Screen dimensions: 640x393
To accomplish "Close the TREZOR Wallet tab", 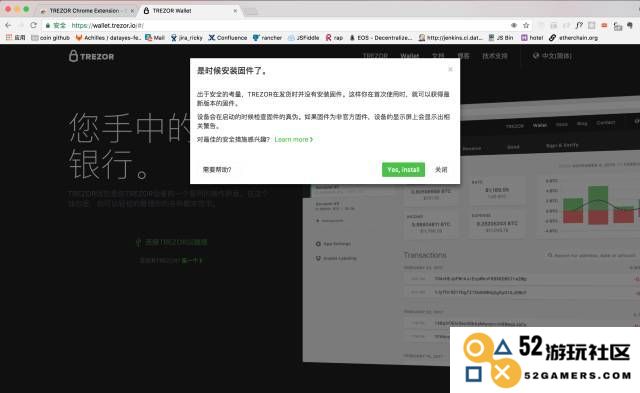I will point(235,11).
